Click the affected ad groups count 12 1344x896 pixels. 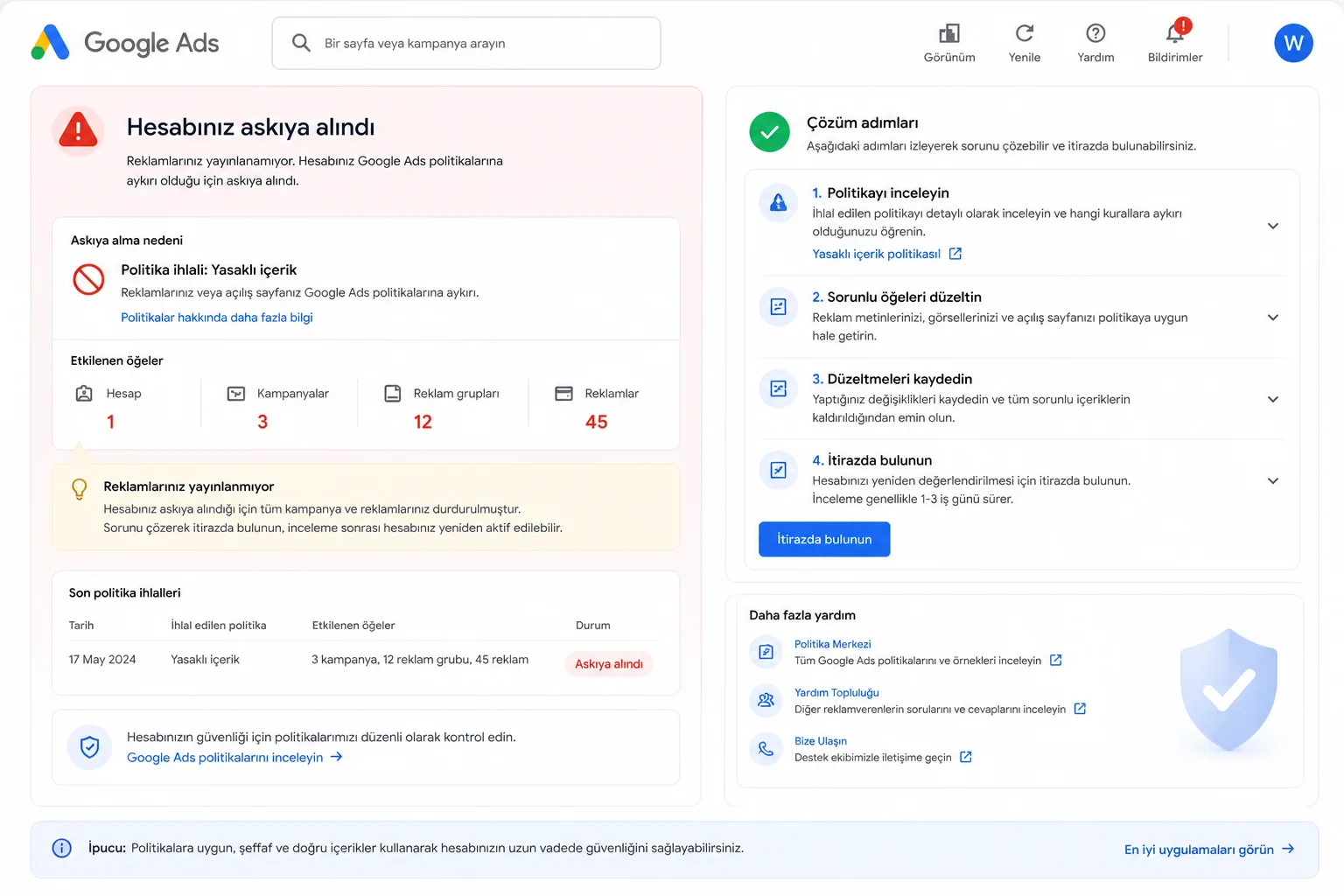pos(423,422)
